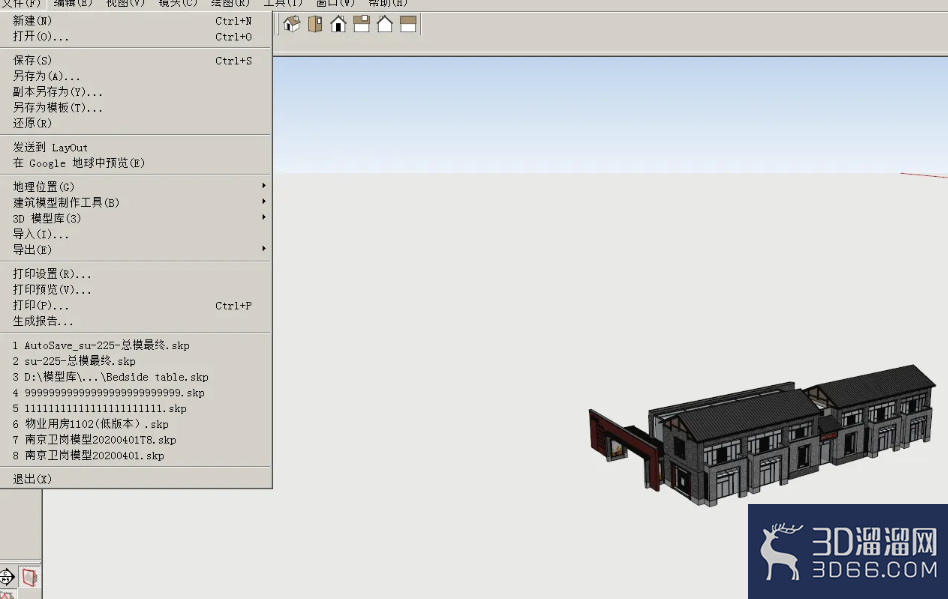Switch to the Front view icon

(x=338, y=24)
